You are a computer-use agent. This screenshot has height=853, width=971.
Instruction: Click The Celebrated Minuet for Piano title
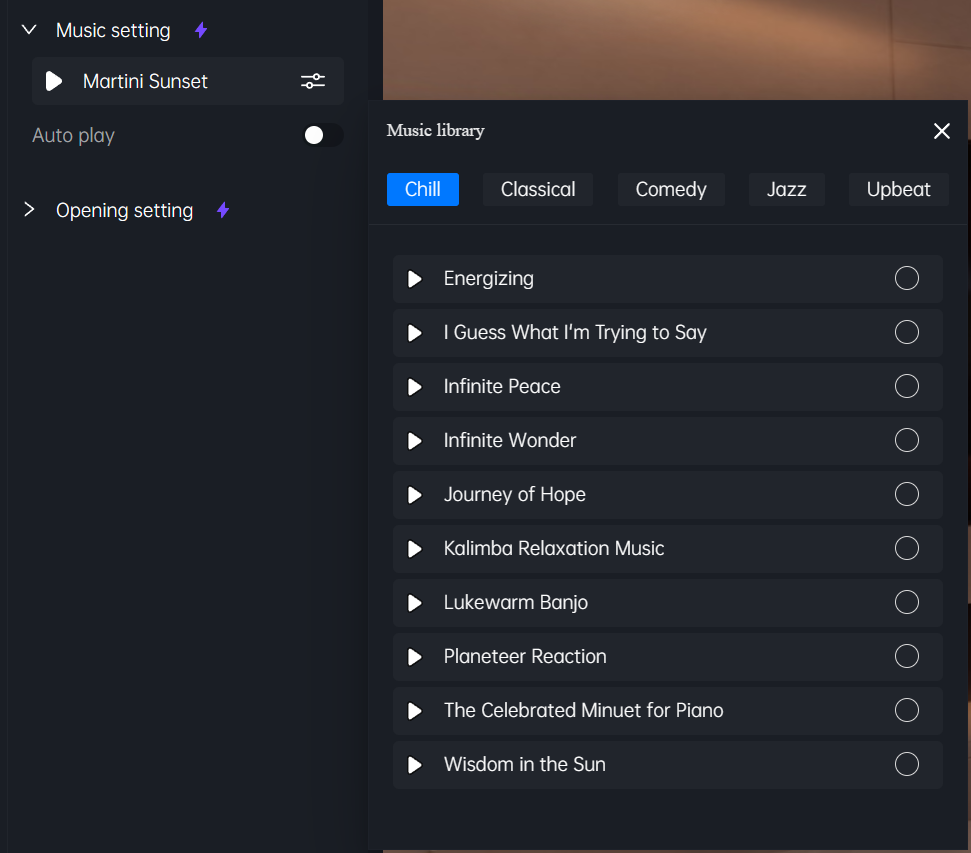[583, 710]
